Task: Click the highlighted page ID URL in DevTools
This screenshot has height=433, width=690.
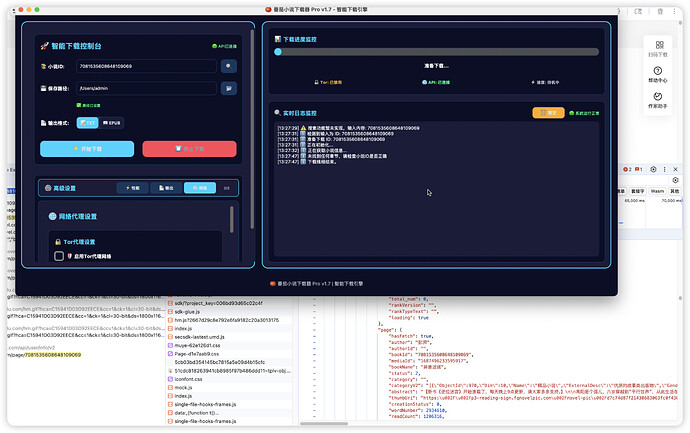Action: (x=53, y=355)
